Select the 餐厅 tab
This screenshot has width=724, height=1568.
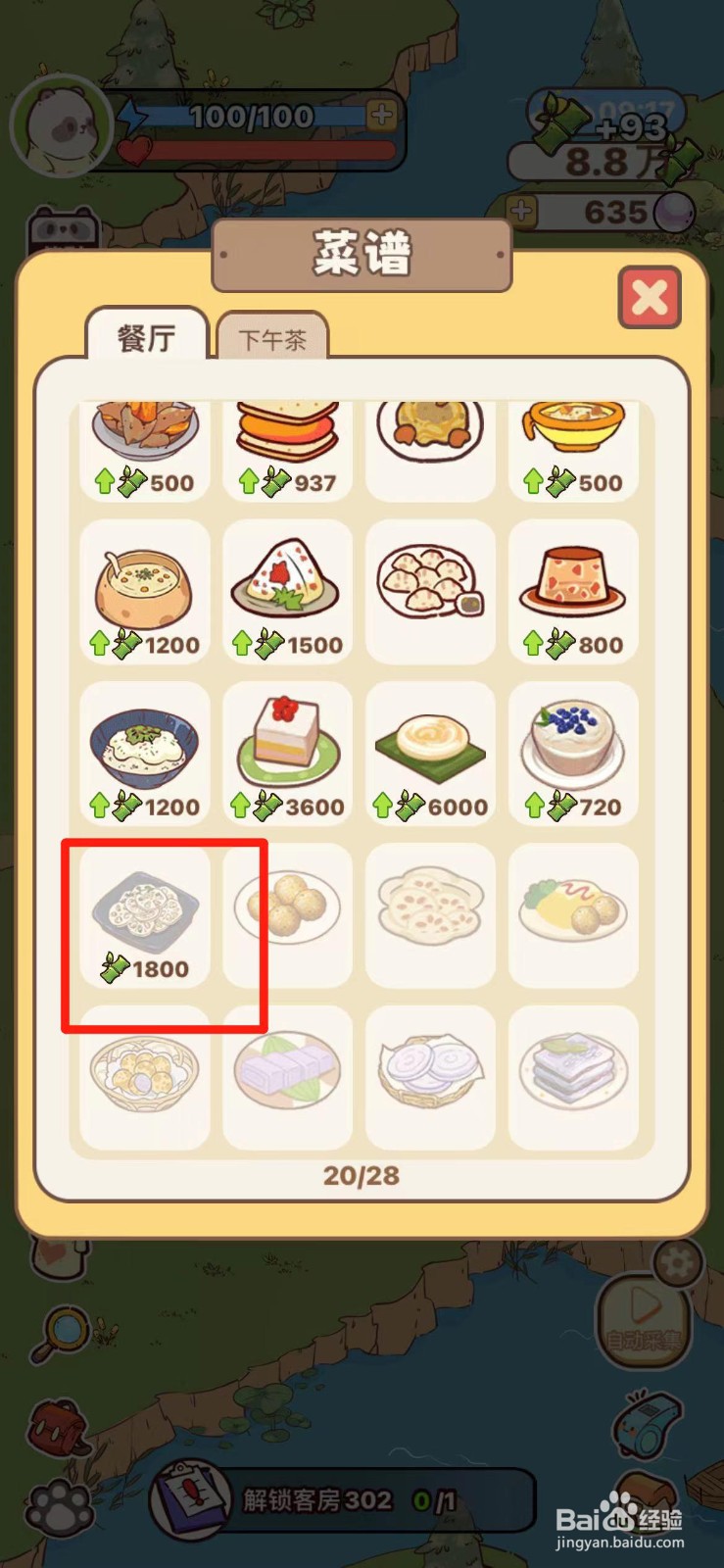click(x=147, y=336)
